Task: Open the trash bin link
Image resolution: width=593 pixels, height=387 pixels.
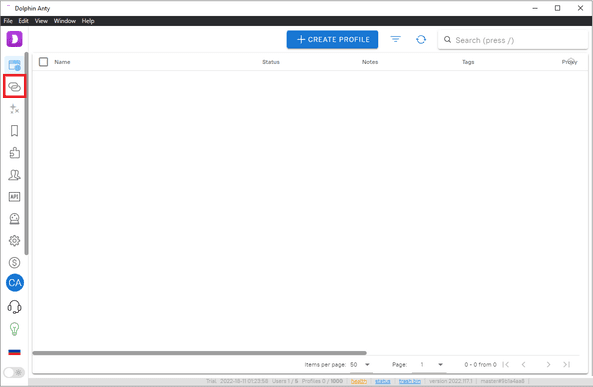Action: [410, 381]
